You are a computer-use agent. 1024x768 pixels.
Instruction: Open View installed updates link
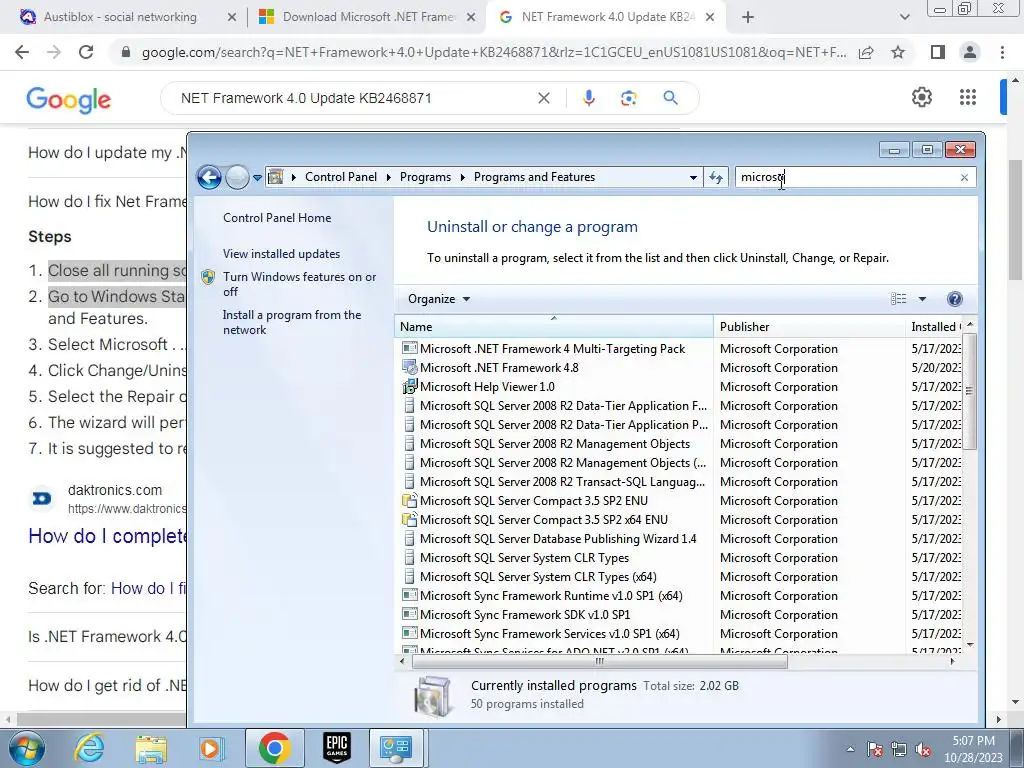[x=281, y=254]
